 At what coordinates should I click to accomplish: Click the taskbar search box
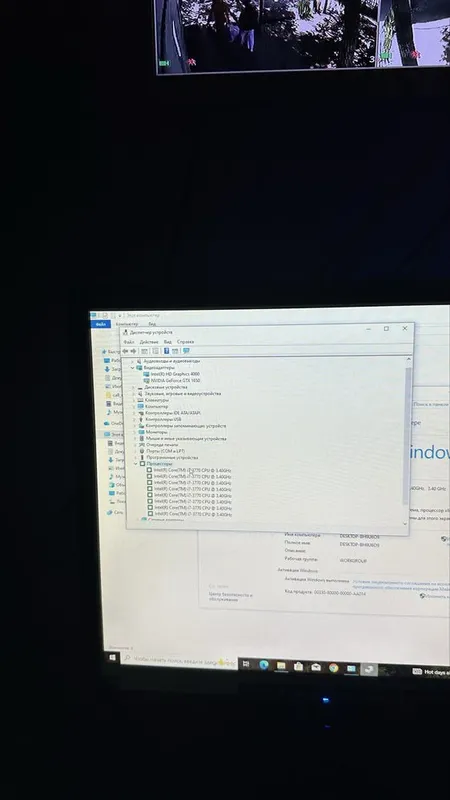point(179,661)
